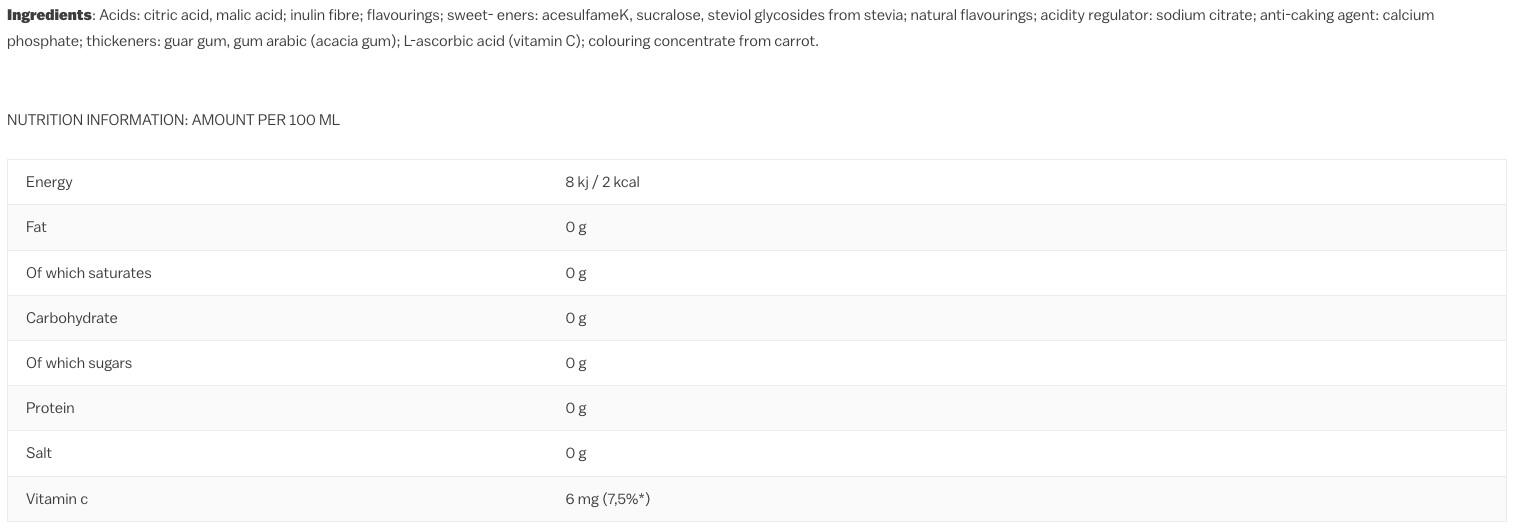Click the 0 g value for Fat
The image size is (1514, 529).
(576, 227)
